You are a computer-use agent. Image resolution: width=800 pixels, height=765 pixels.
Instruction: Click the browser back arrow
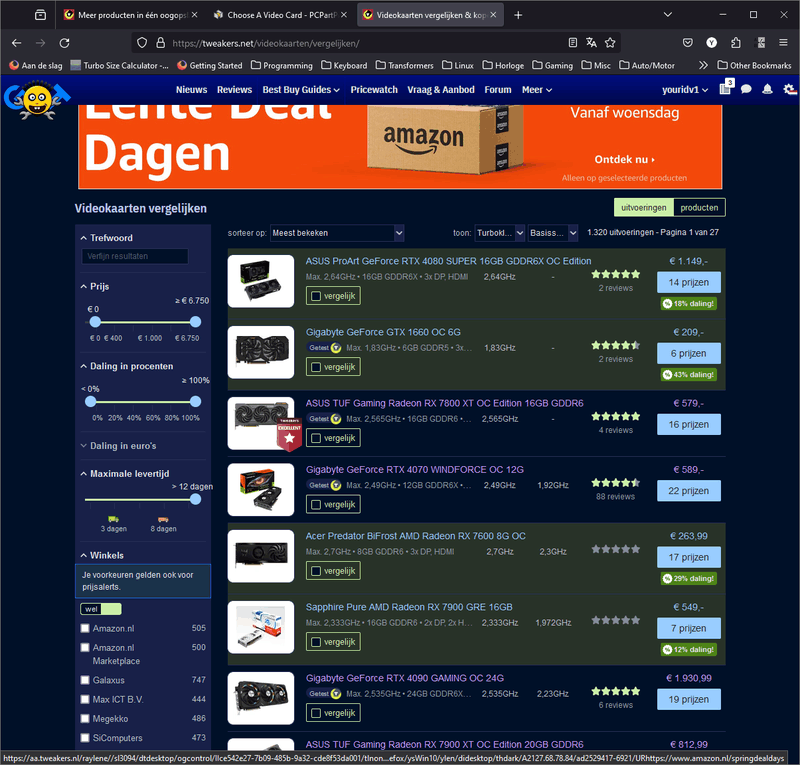coord(16,43)
